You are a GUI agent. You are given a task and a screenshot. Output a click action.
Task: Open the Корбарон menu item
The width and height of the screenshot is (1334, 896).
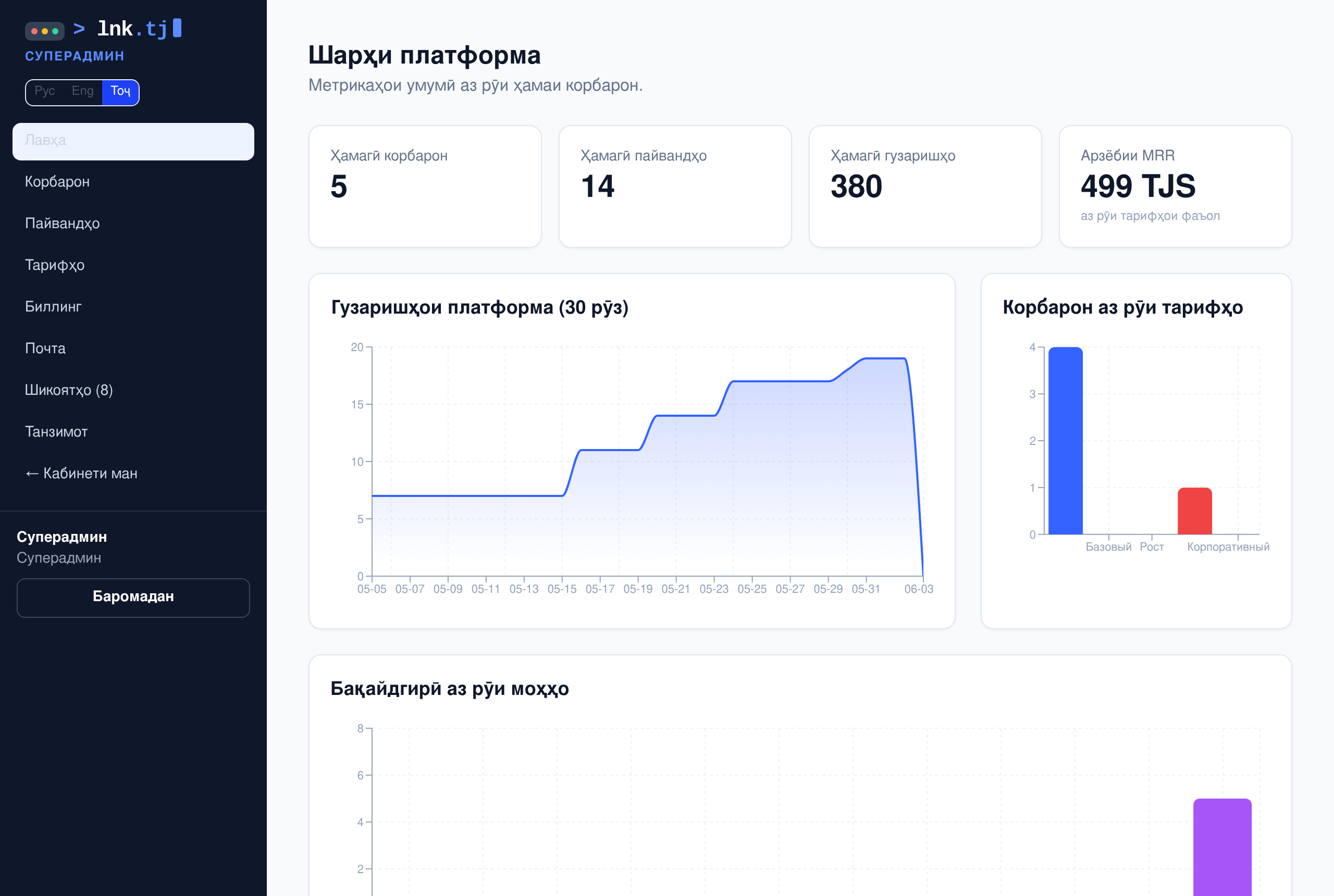point(133,182)
